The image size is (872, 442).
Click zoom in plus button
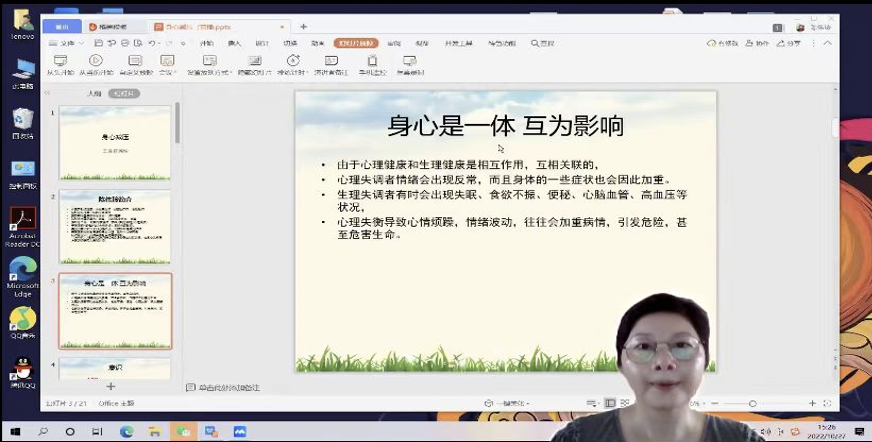[812, 403]
